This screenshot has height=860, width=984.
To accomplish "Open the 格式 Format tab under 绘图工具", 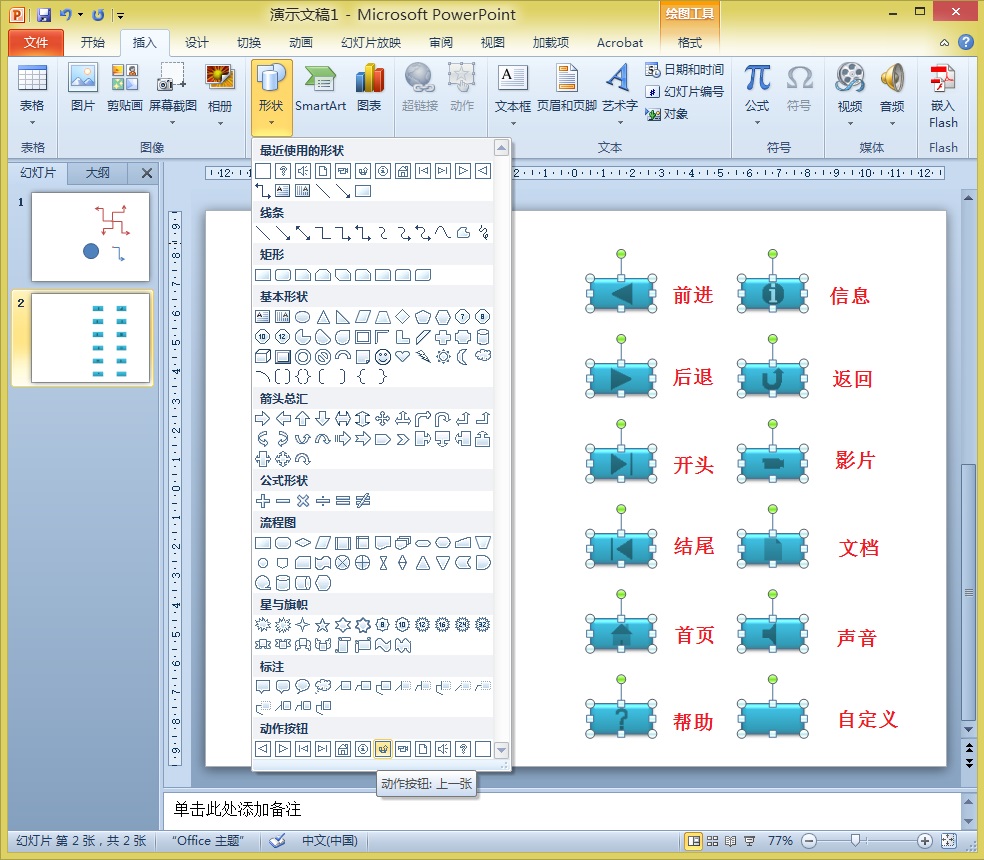I will click(690, 42).
